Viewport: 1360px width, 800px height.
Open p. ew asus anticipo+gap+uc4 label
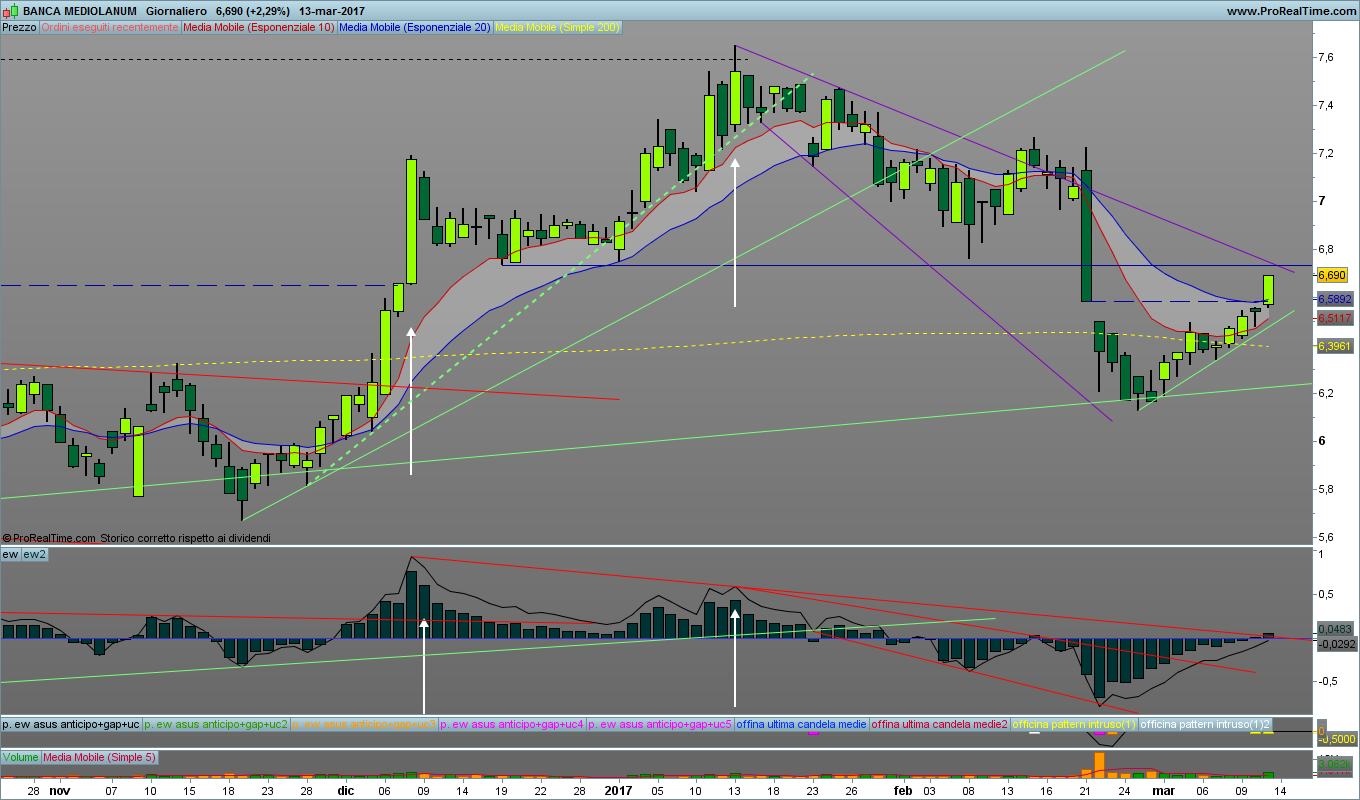pos(512,724)
